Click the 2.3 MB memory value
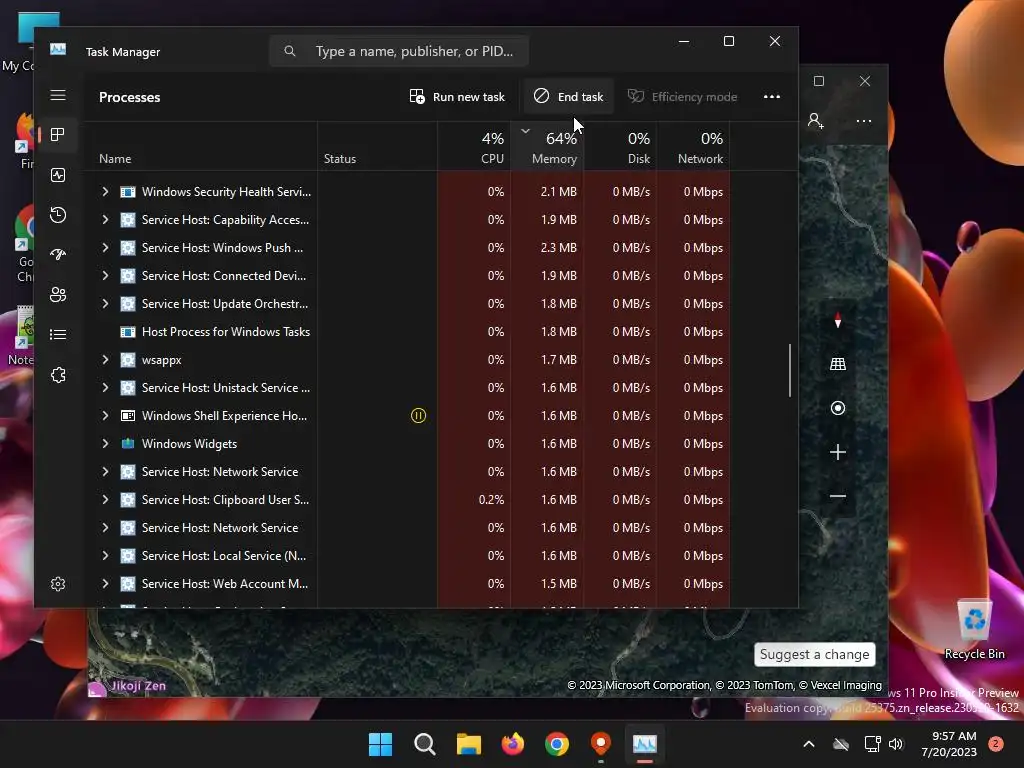 click(x=558, y=248)
